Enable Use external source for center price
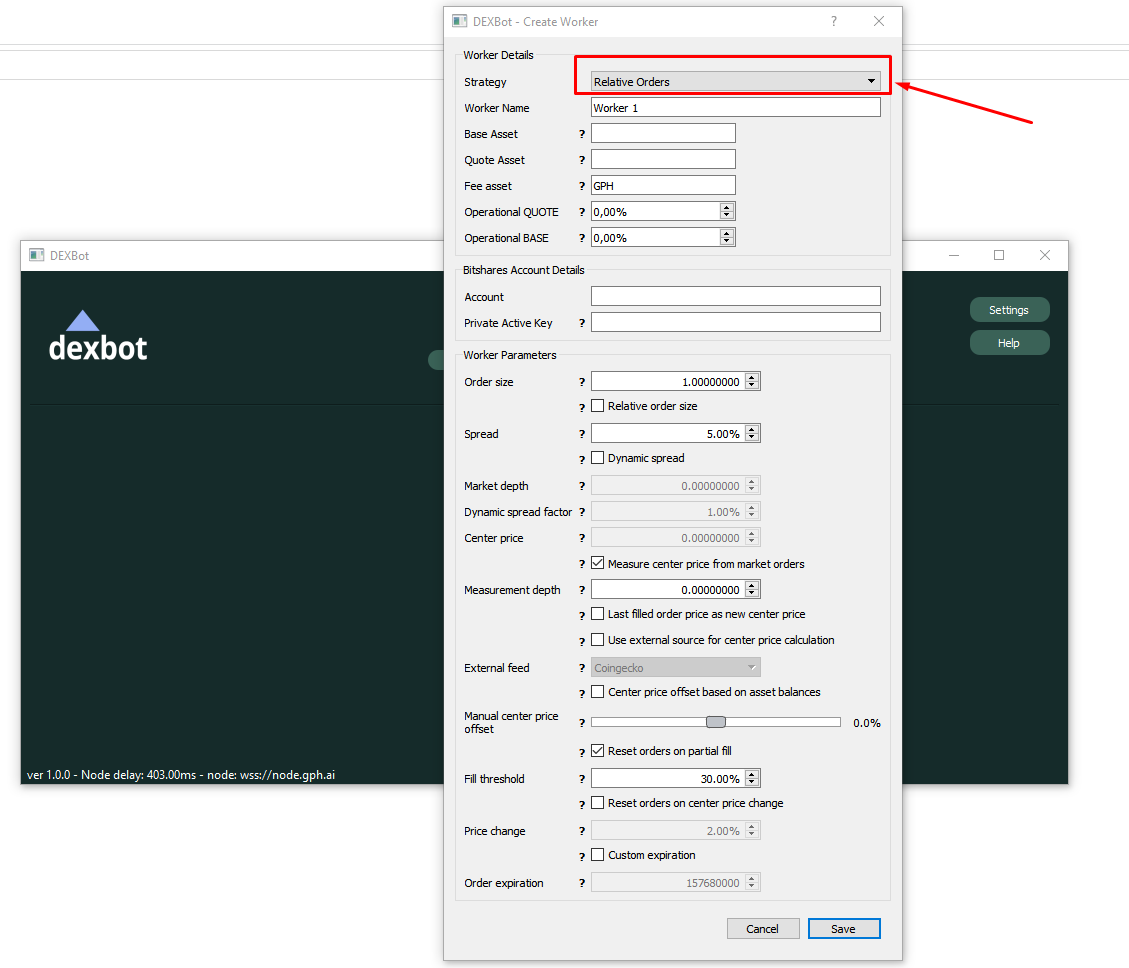The image size is (1129, 968). click(598, 640)
